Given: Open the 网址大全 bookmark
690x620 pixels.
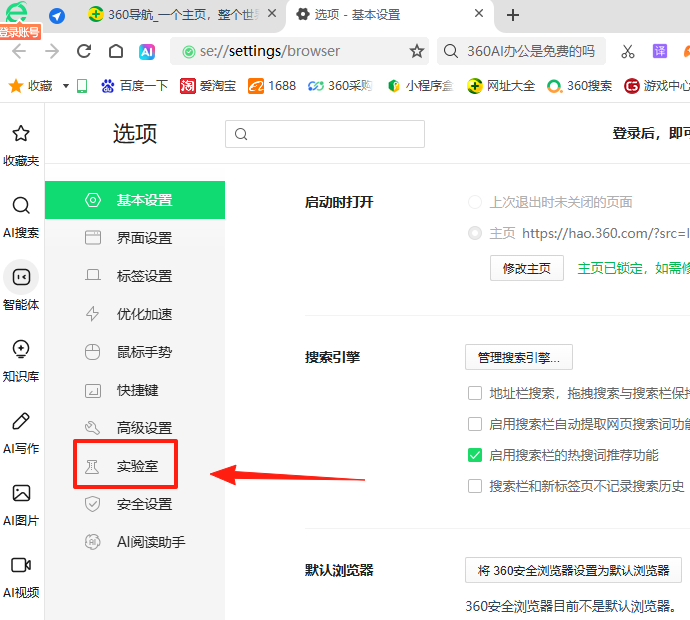Looking at the screenshot, I should coord(501,86).
